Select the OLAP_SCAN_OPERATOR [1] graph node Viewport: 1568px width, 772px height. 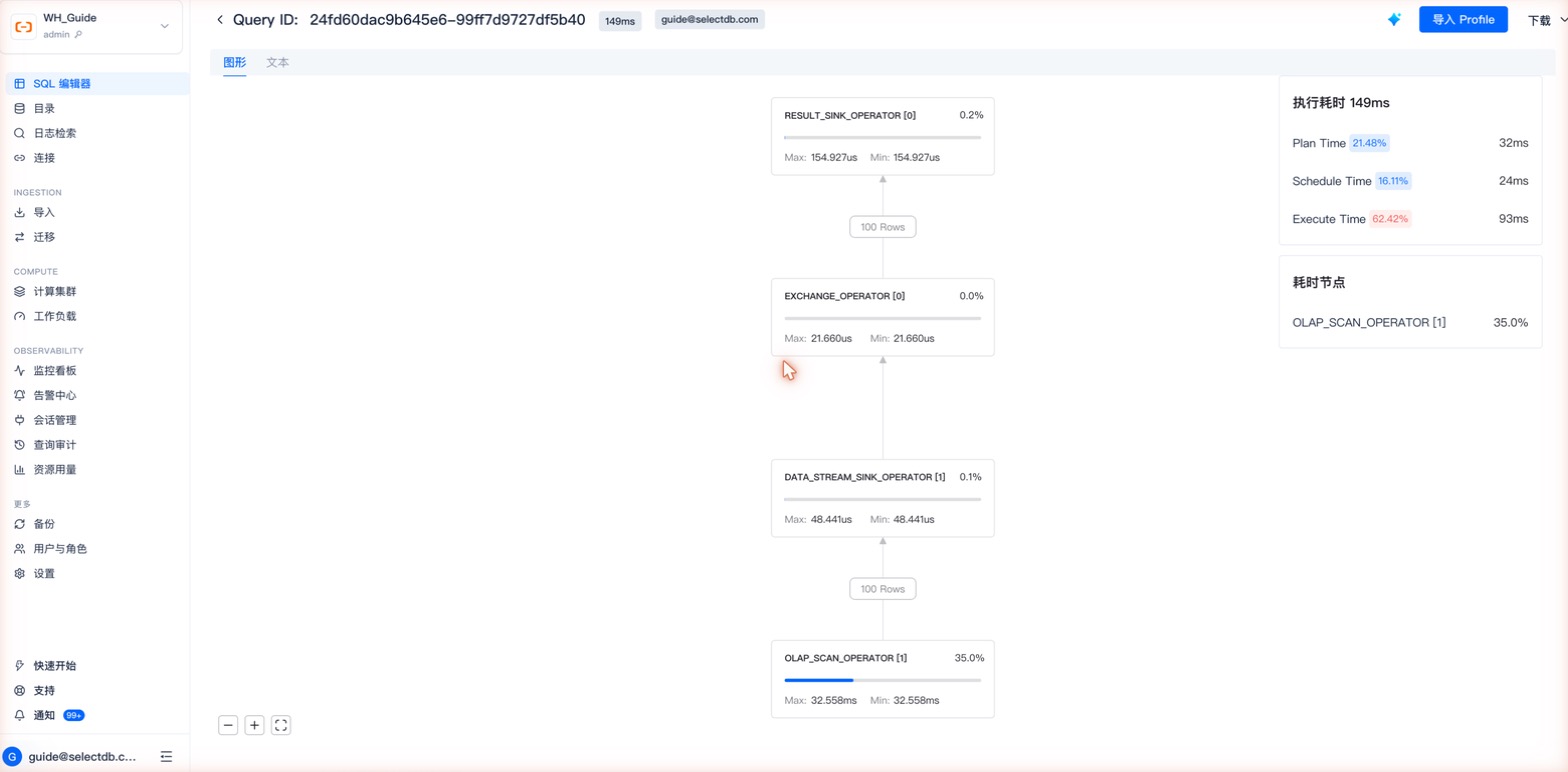(883, 679)
